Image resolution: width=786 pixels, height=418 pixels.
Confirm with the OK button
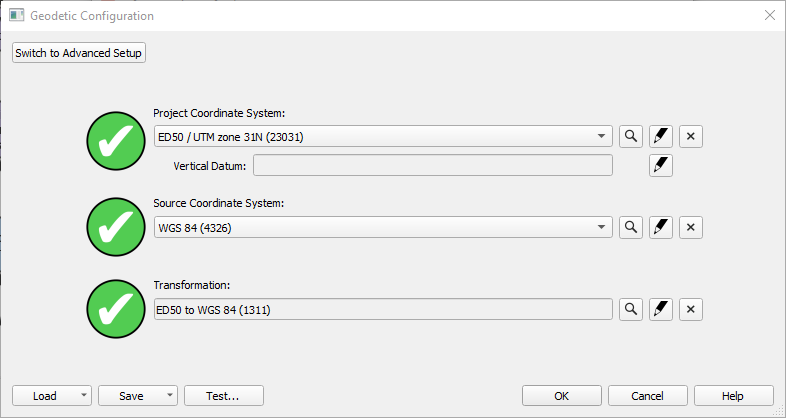click(x=562, y=396)
